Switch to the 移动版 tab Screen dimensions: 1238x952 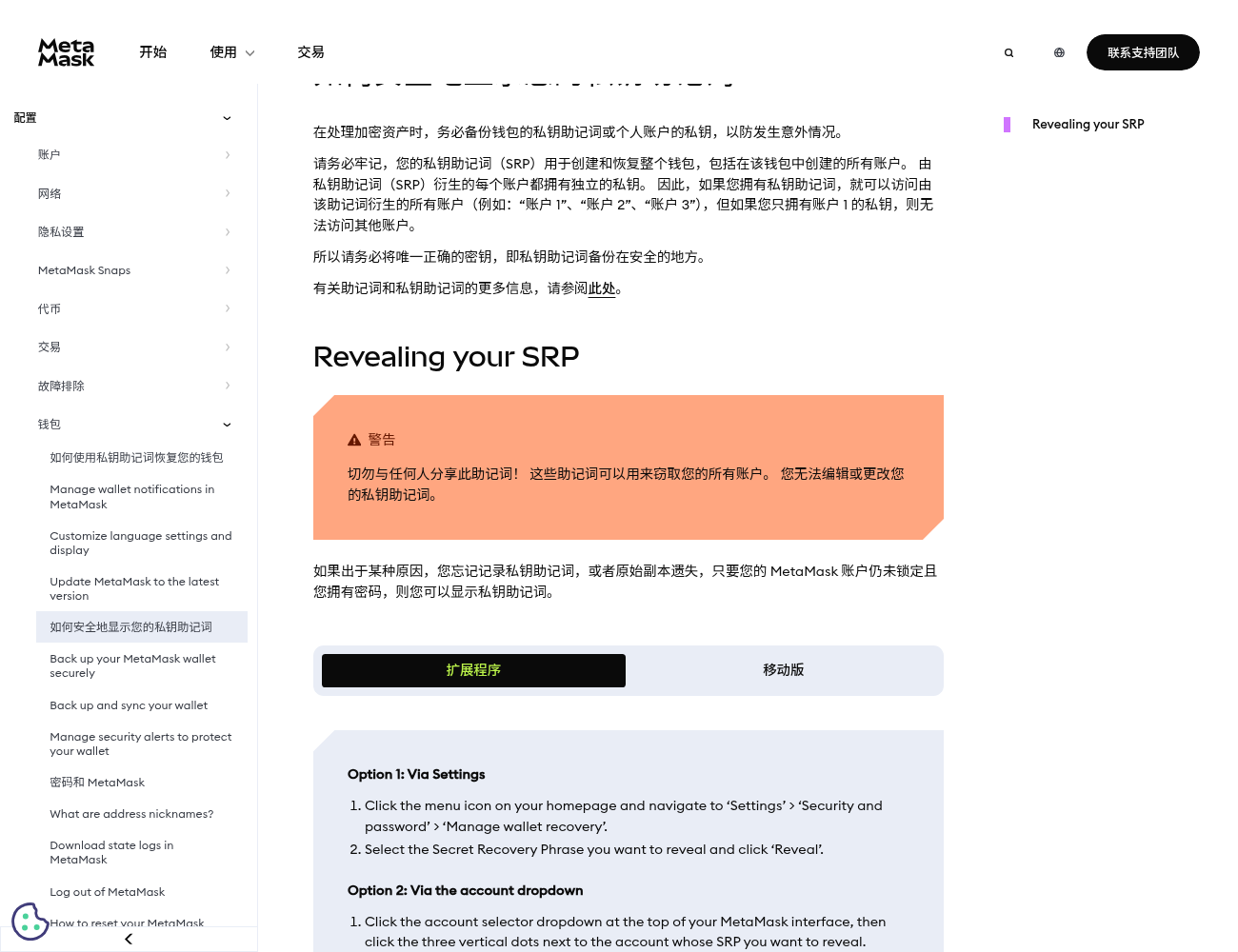click(784, 670)
